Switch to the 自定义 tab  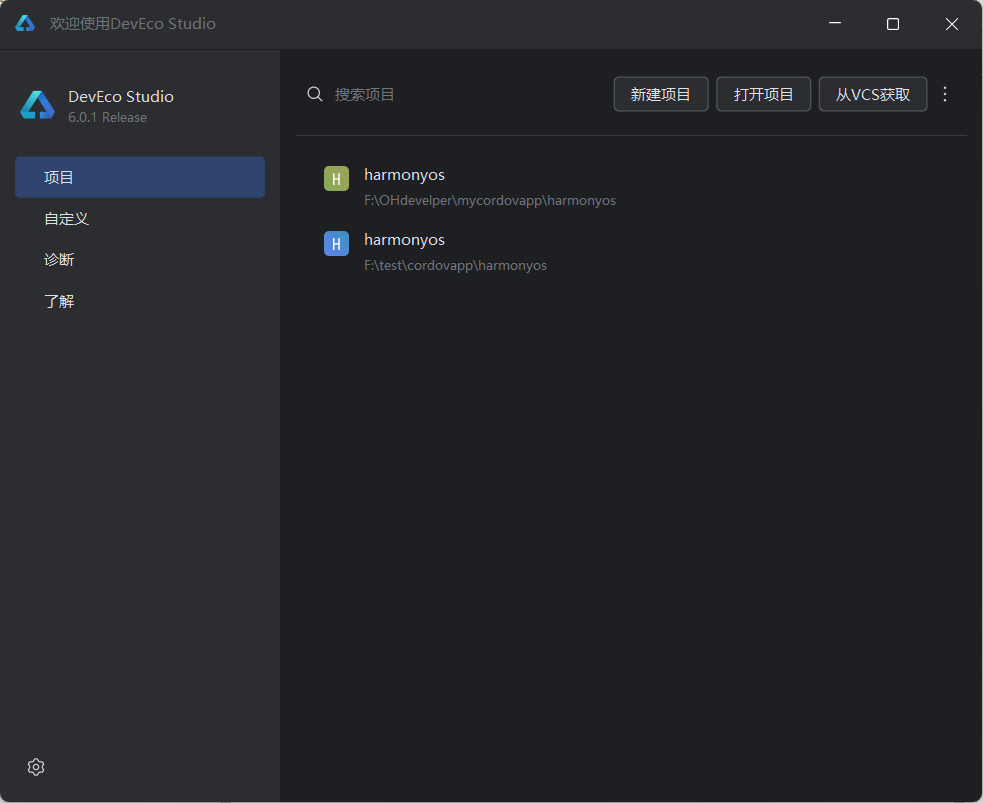[140, 219]
